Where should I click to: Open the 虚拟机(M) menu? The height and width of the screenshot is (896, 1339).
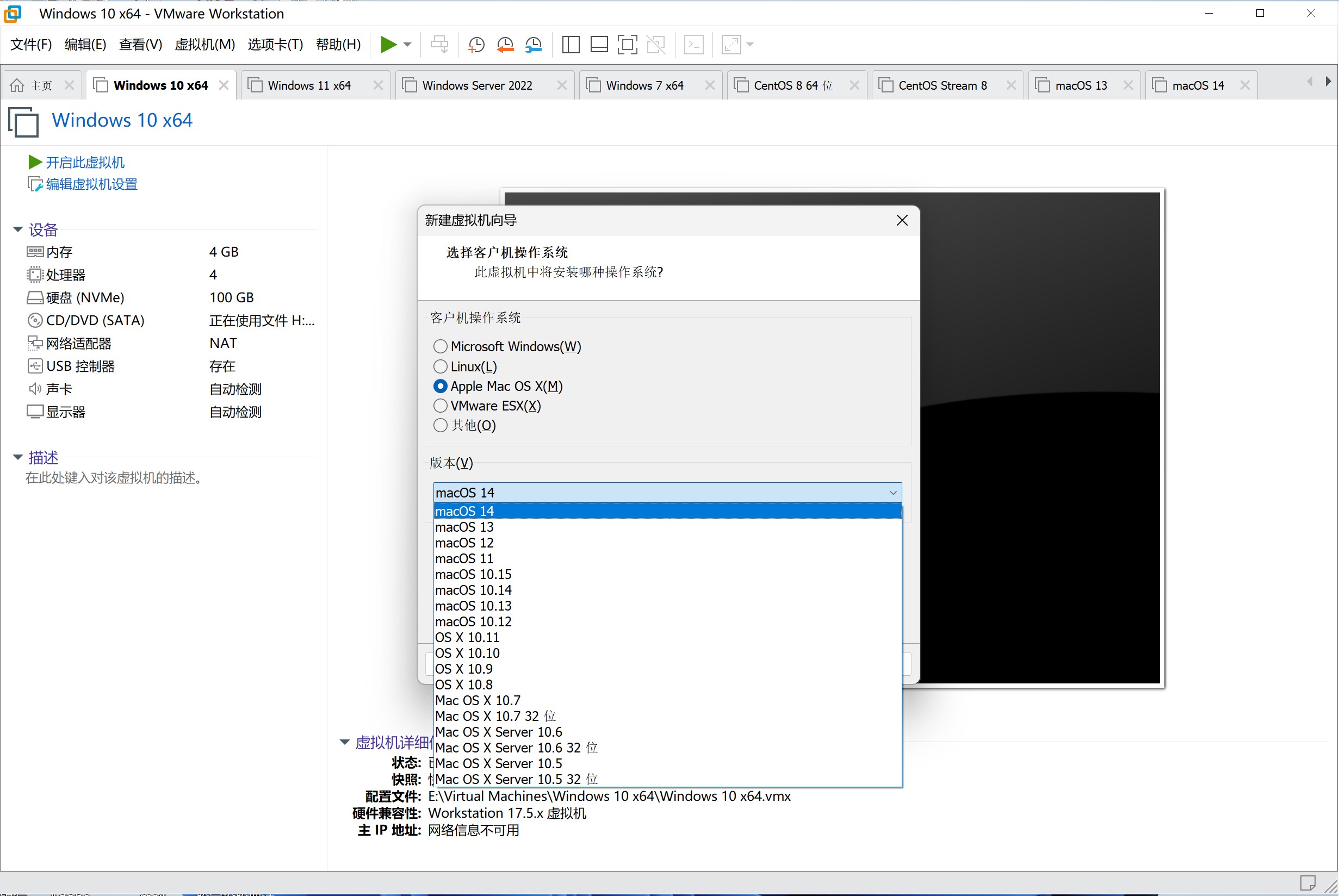click(x=204, y=44)
